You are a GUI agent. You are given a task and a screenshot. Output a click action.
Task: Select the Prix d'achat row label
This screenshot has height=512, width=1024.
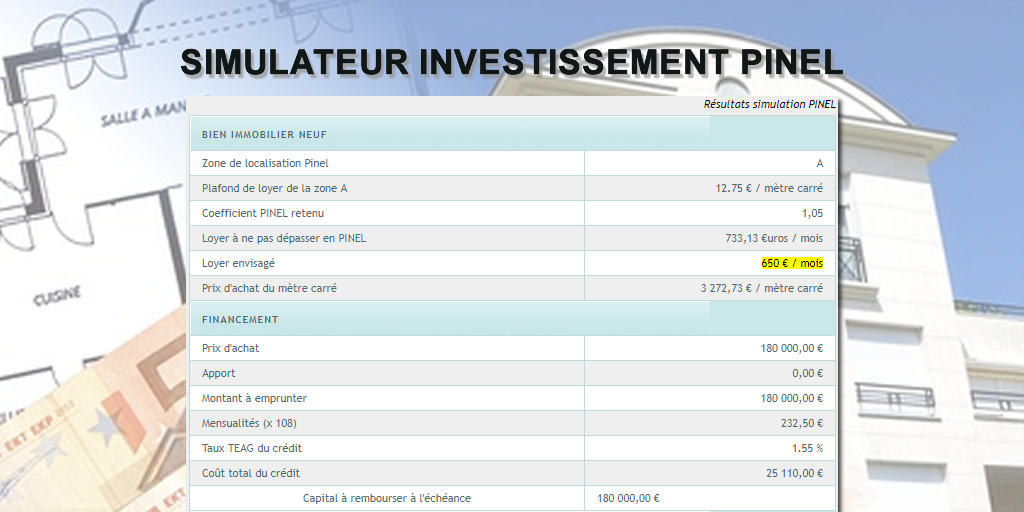[x=230, y=348]
